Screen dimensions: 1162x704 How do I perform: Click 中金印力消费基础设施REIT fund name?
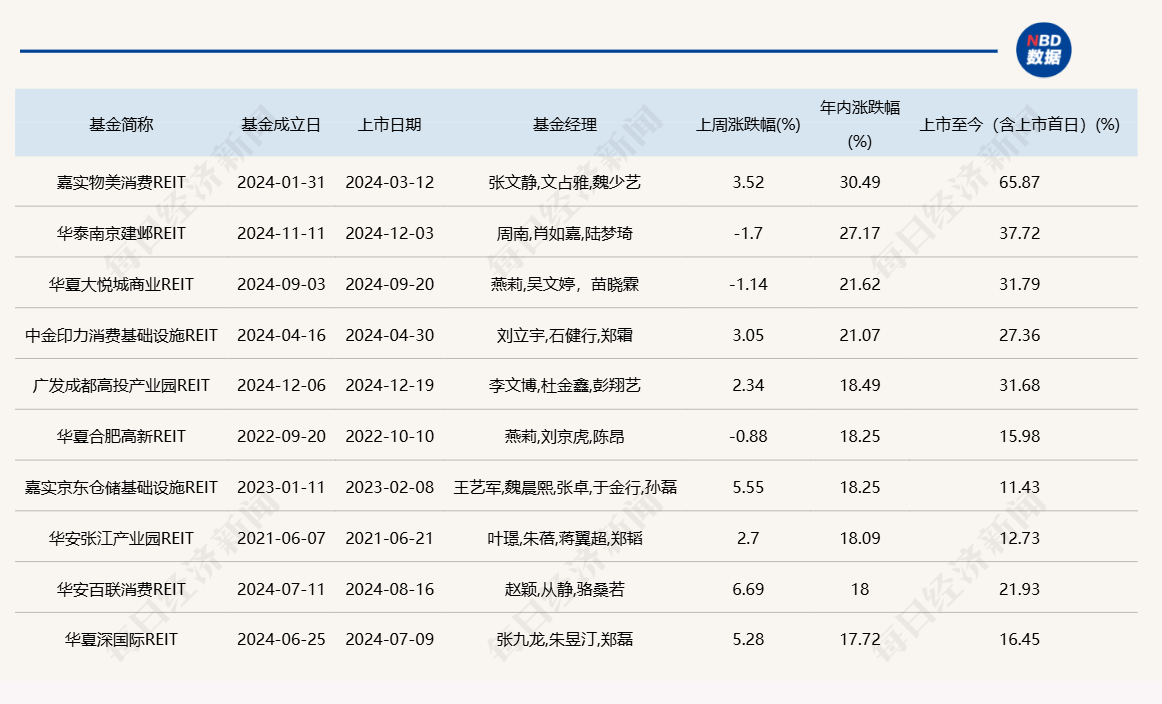point(121,335)
